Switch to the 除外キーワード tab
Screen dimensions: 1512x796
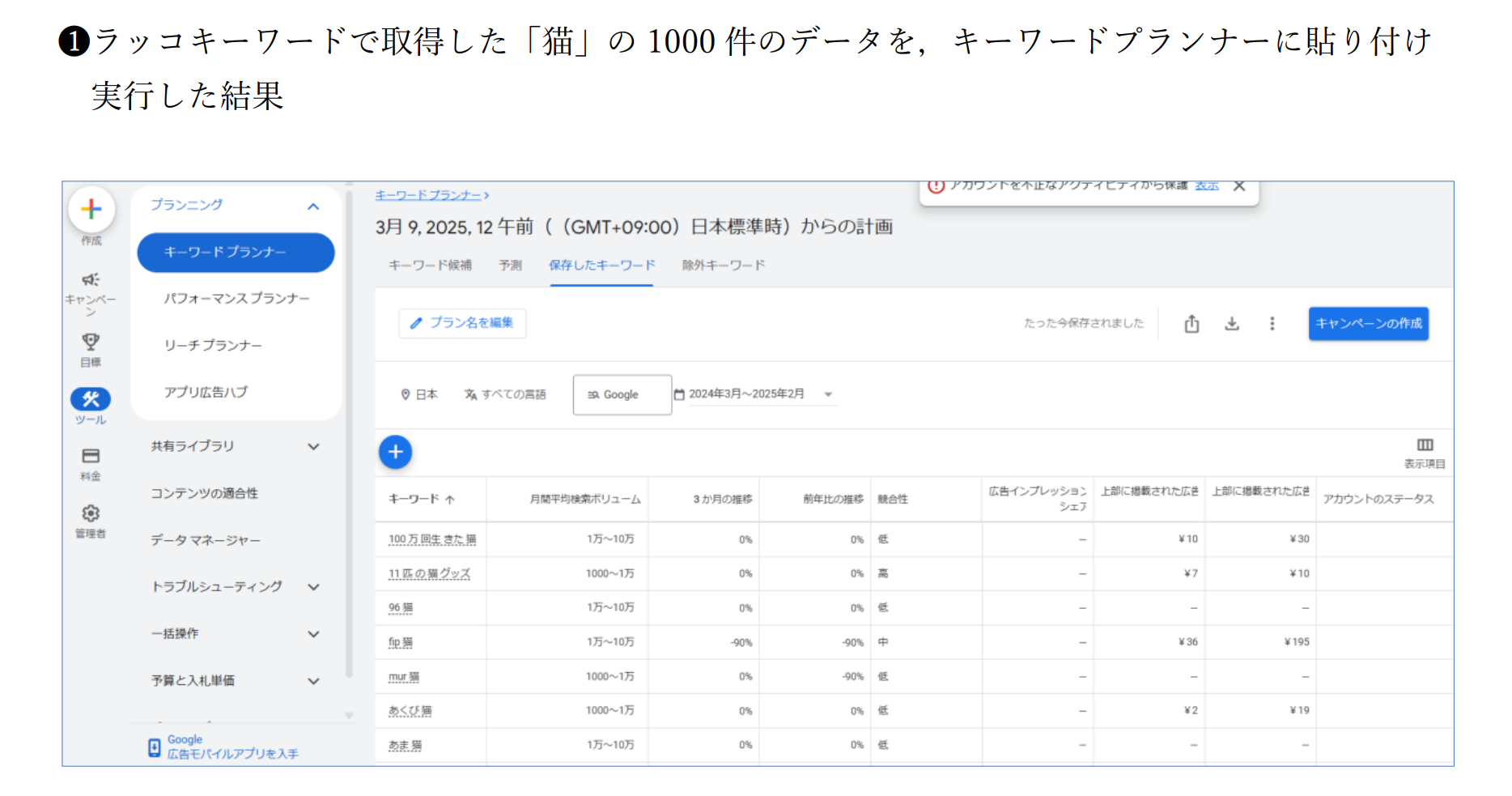click(x=723, y=266)
